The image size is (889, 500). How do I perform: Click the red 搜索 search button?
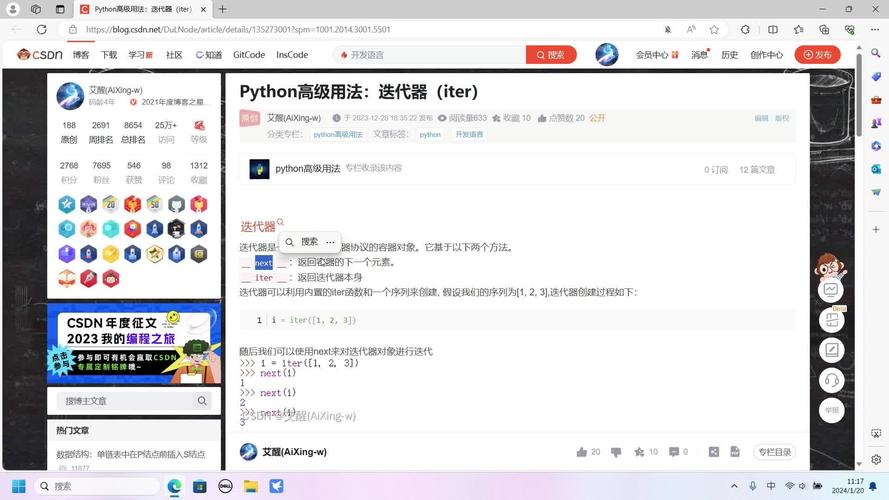[x=551, y=54]
